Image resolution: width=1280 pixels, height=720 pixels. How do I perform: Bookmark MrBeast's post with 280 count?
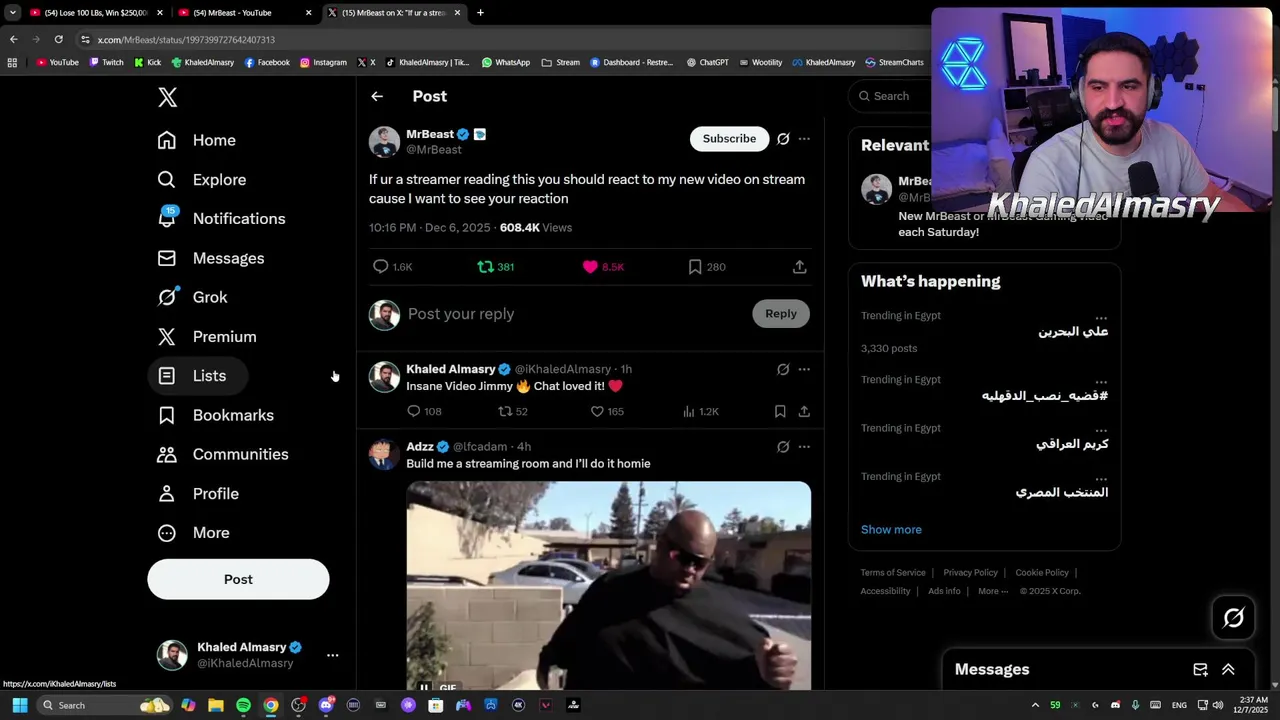click(x=695, y=267)
